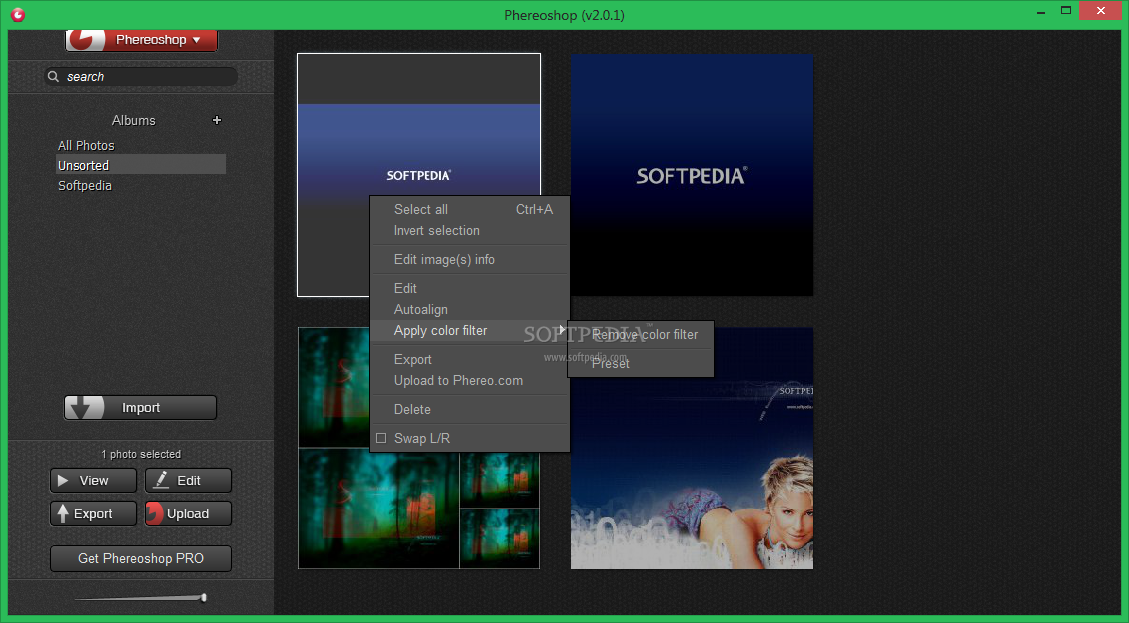Click the Phereoshop app icon in title bar
The height and width of the screenshot is (623, 1129).
point(18,14)
